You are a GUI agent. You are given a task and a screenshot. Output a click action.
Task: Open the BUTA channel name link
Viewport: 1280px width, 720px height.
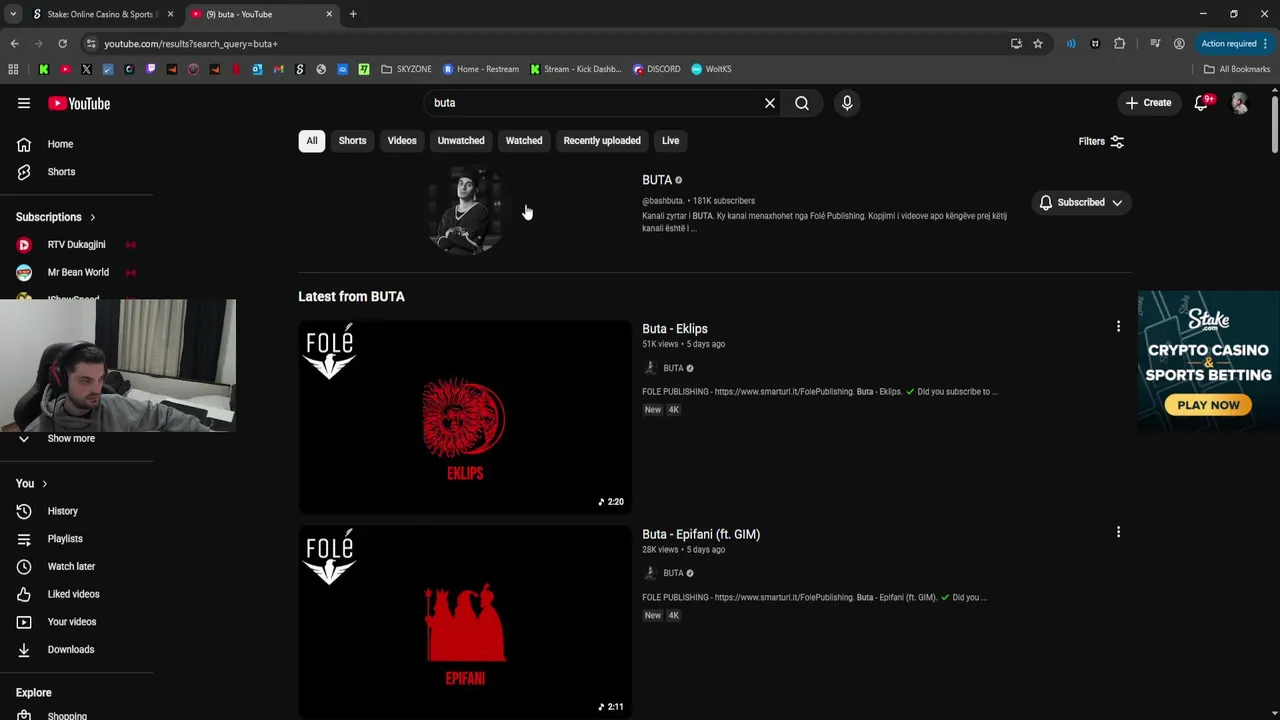point(657,180)
